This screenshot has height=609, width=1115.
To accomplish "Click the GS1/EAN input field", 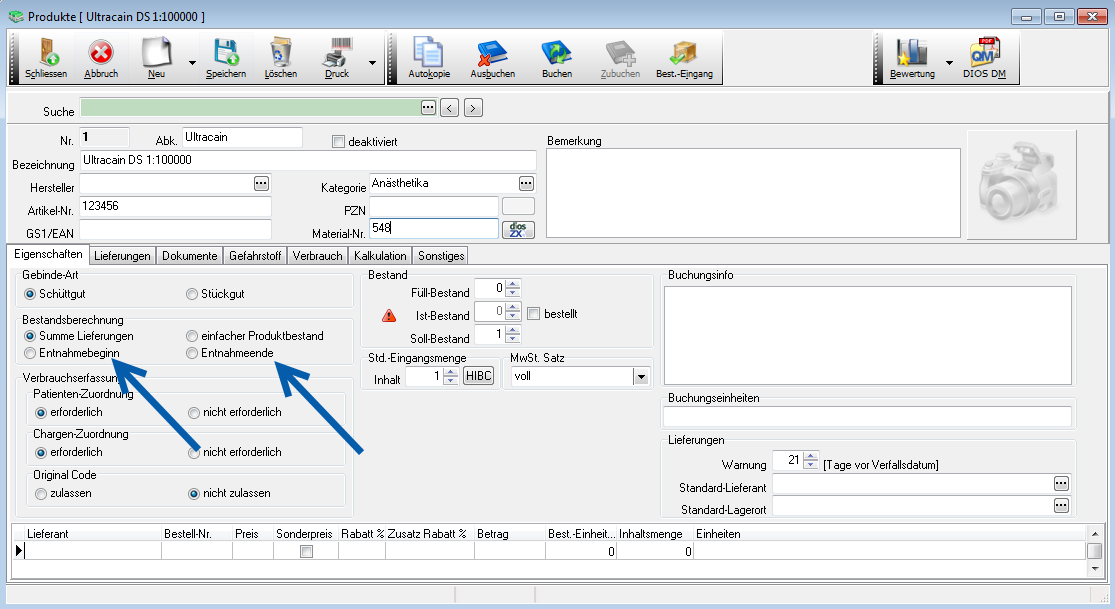I will pos(176,230).
